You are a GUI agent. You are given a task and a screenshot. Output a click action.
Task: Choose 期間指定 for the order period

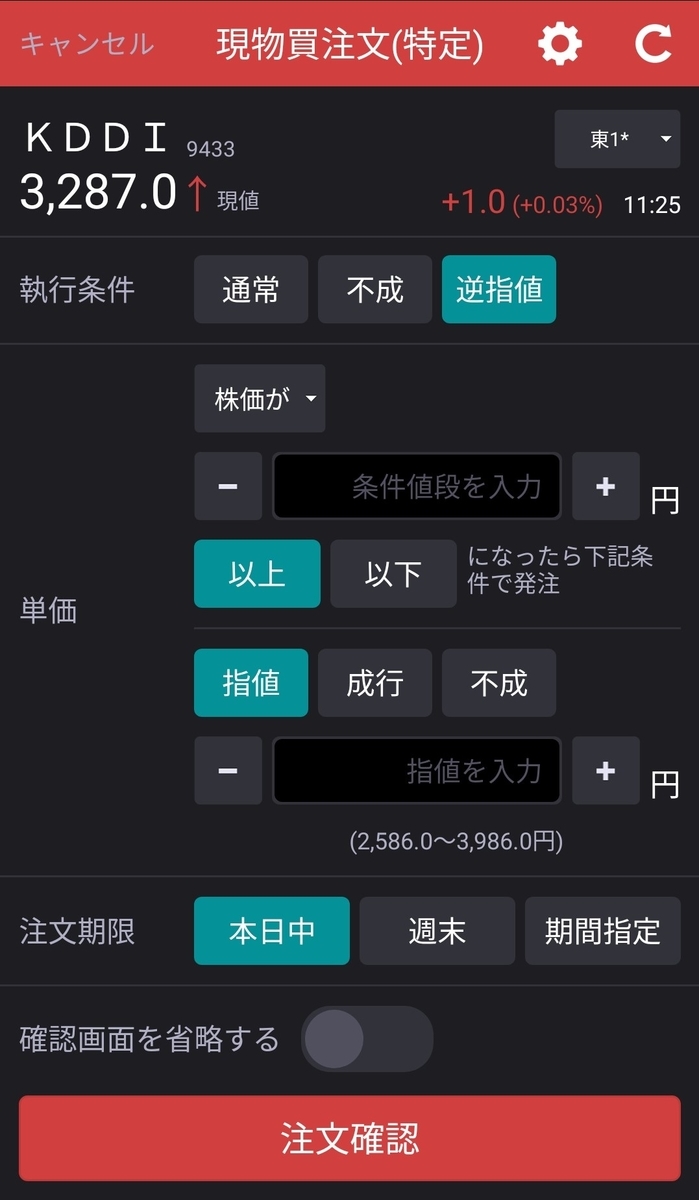point(602,931)
